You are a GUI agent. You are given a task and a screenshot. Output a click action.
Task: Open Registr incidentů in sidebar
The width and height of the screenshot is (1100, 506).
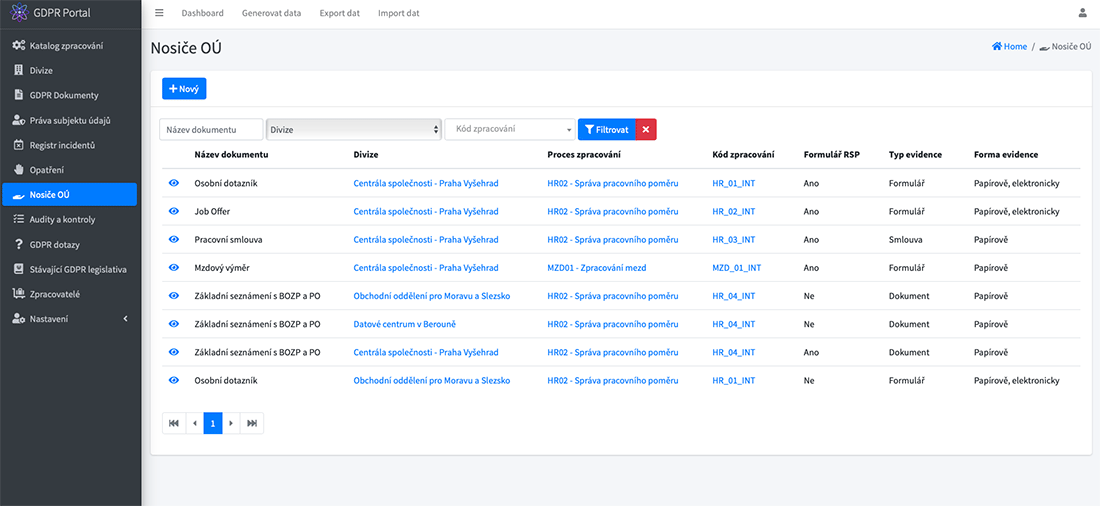tap(62, 145)
